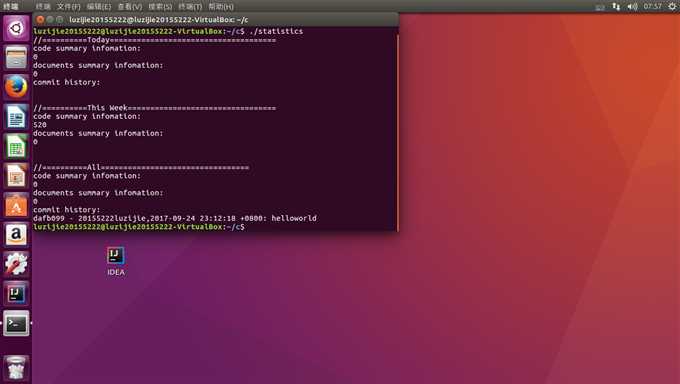Open the keyboard input indicator
Image resolution: width=680 pixels, height=384 pixels.
[x=600, y=7]
